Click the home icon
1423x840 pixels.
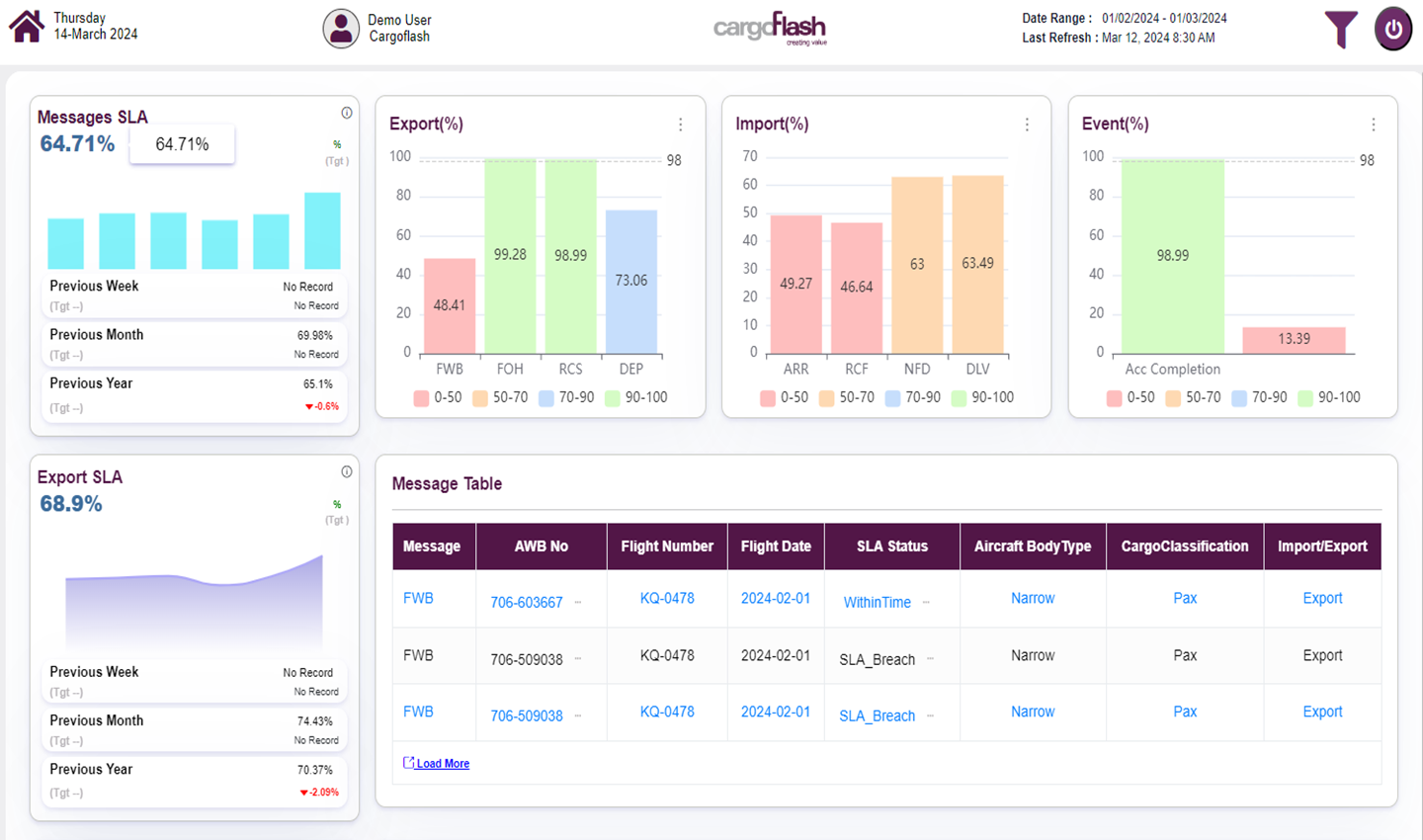tap(27, 27)
